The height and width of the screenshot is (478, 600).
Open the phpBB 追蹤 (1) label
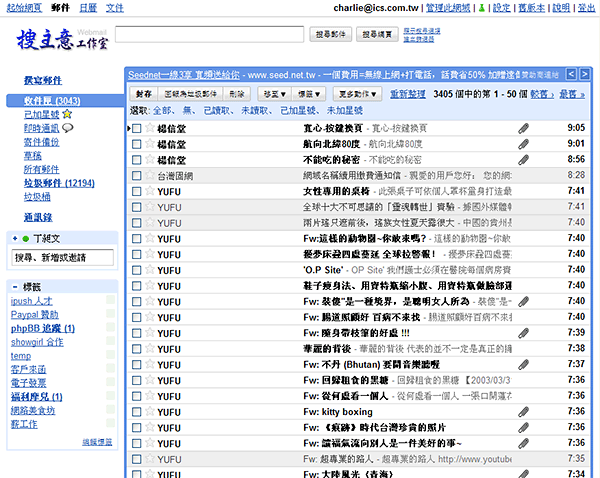43,328
